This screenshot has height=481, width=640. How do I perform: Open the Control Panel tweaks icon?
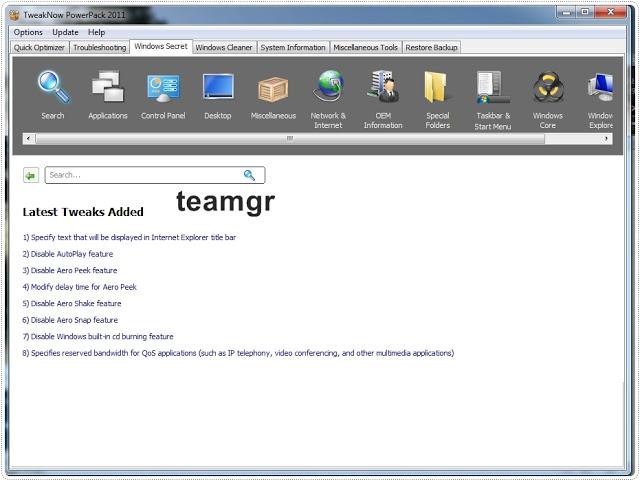(163, 87)
